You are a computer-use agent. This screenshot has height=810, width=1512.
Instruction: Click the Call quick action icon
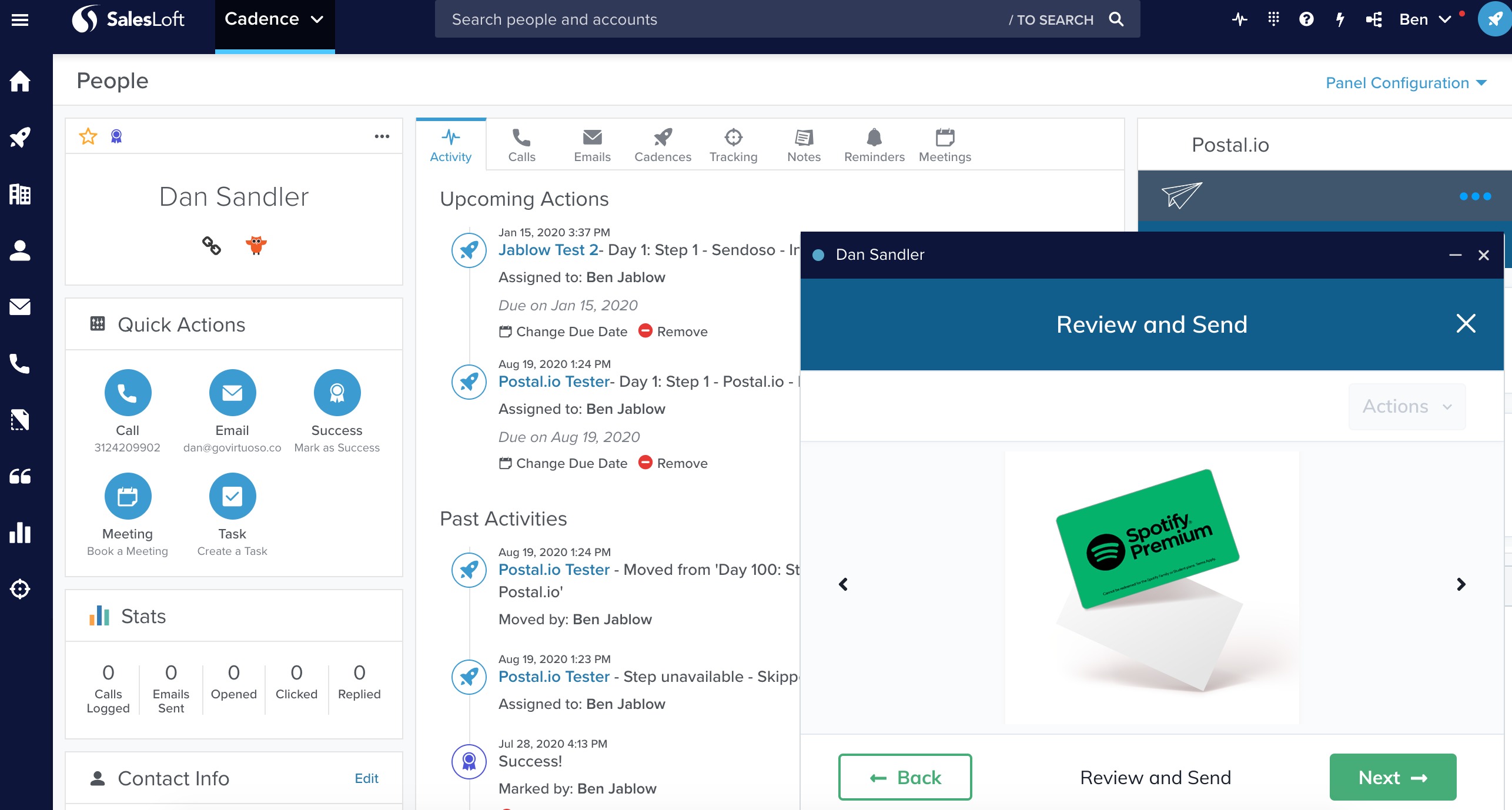(x=128, y=393)
